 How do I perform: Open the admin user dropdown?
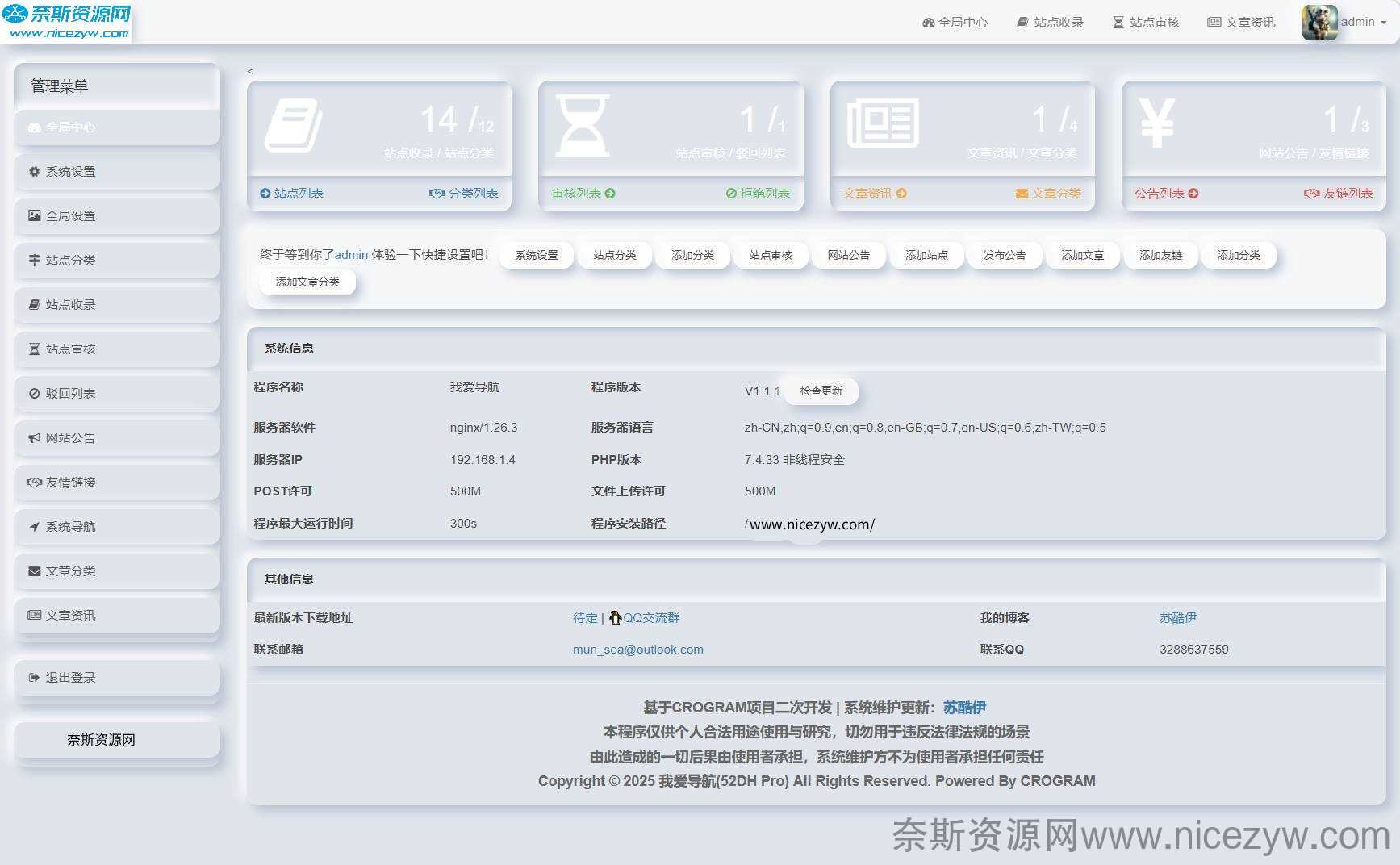pos(1363,22)
